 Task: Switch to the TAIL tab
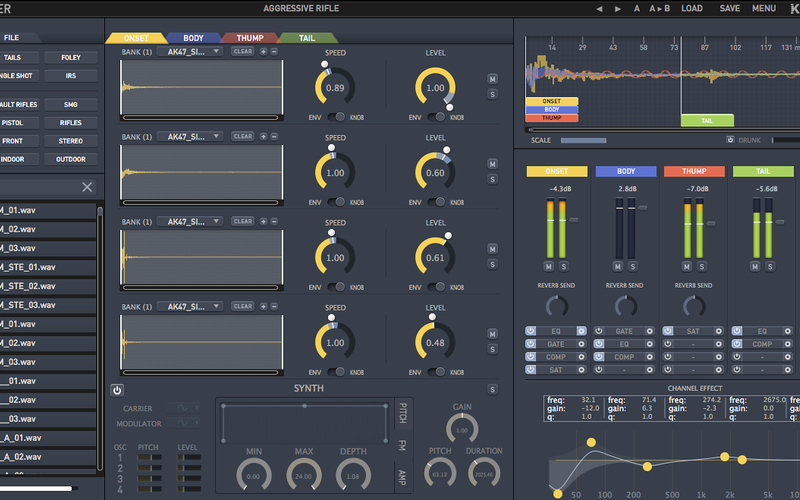pyautogui.click(x=307, y=38)
